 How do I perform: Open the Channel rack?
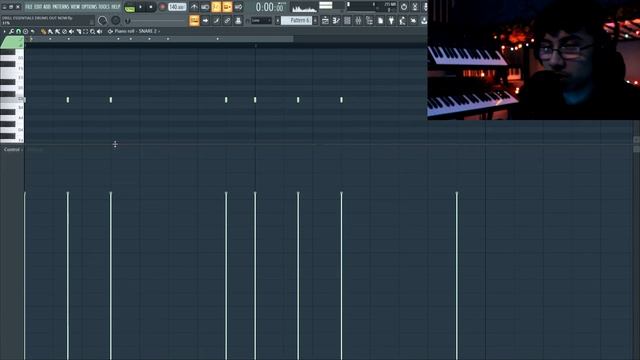pyautogui.click(x=347, y=20)
